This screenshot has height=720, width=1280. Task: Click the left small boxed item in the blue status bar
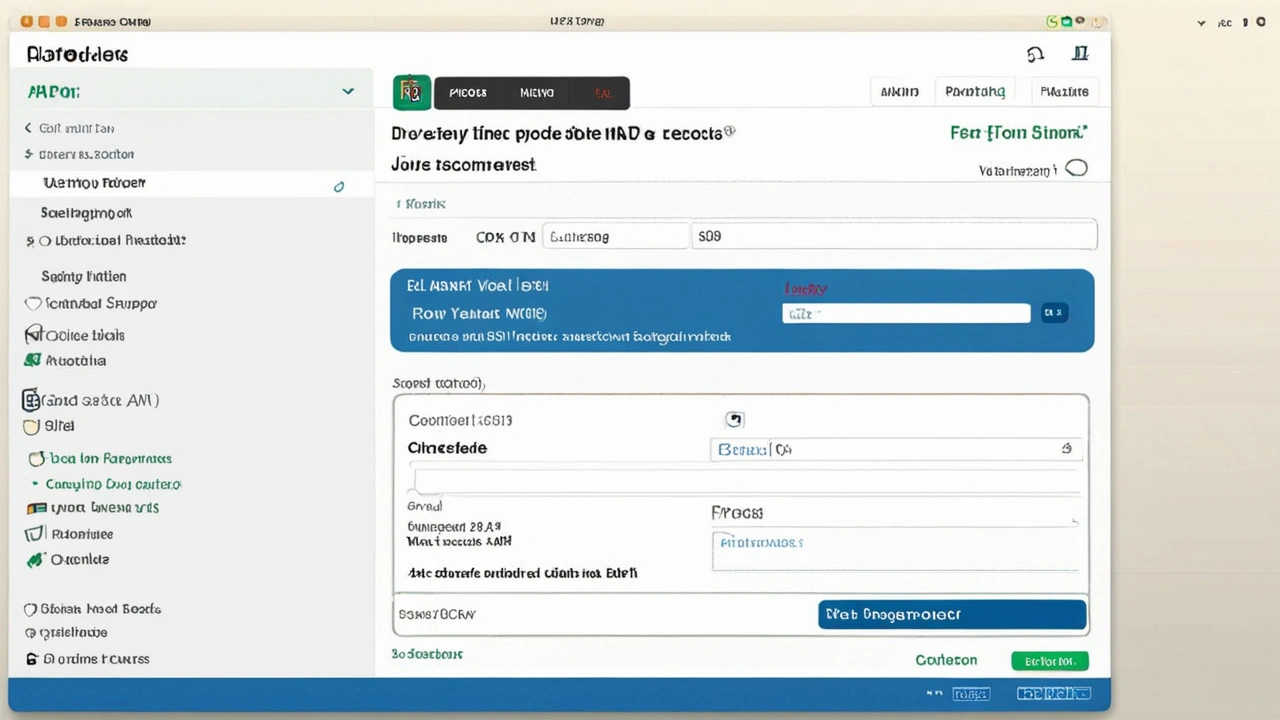[970, 693]
